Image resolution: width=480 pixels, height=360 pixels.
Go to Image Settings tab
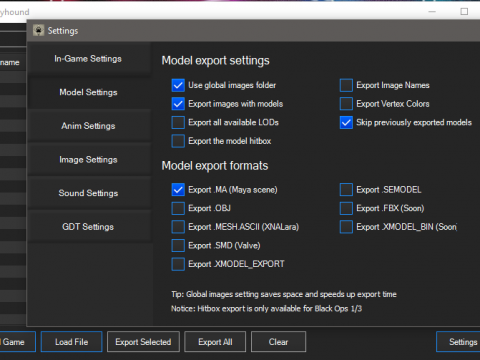(88, 159)
